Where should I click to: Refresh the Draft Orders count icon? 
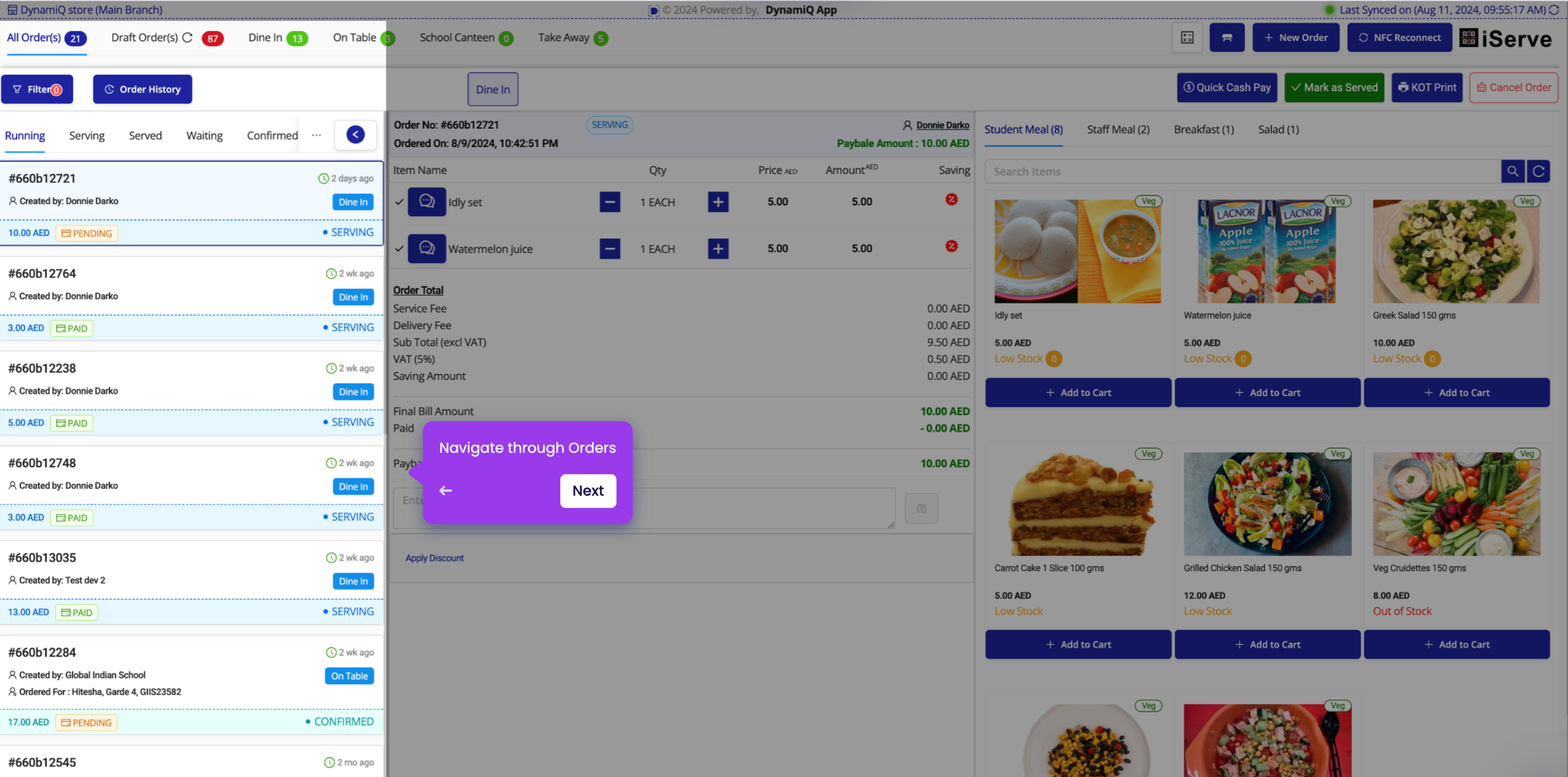click(188, 37)
